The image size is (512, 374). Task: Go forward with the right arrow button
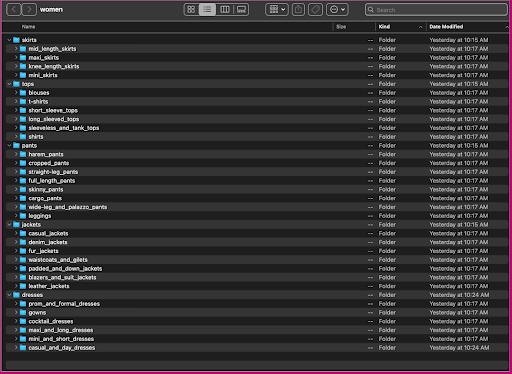29,9
